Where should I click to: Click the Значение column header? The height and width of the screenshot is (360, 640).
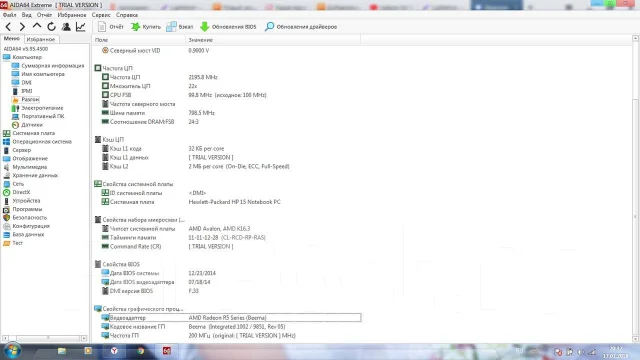pyautogui.click(x=273, y=40)
